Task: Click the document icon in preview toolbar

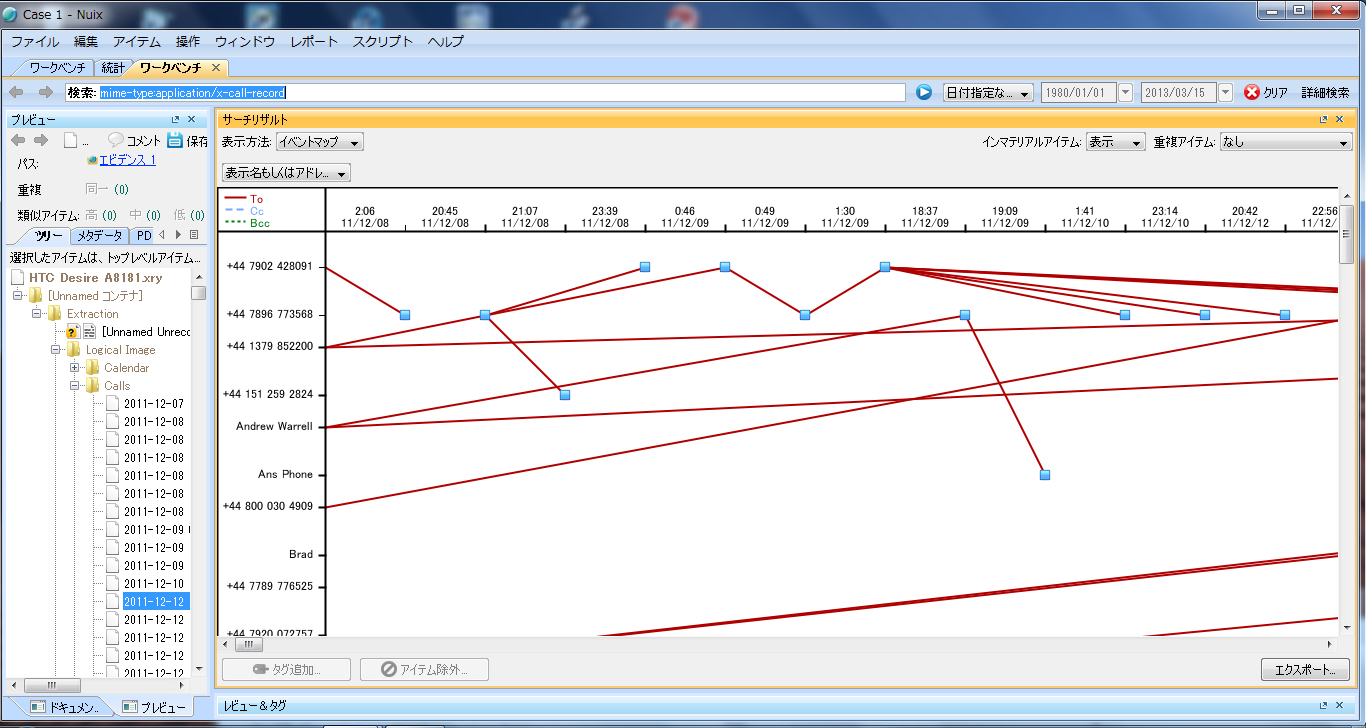Action: click(71, 140)
